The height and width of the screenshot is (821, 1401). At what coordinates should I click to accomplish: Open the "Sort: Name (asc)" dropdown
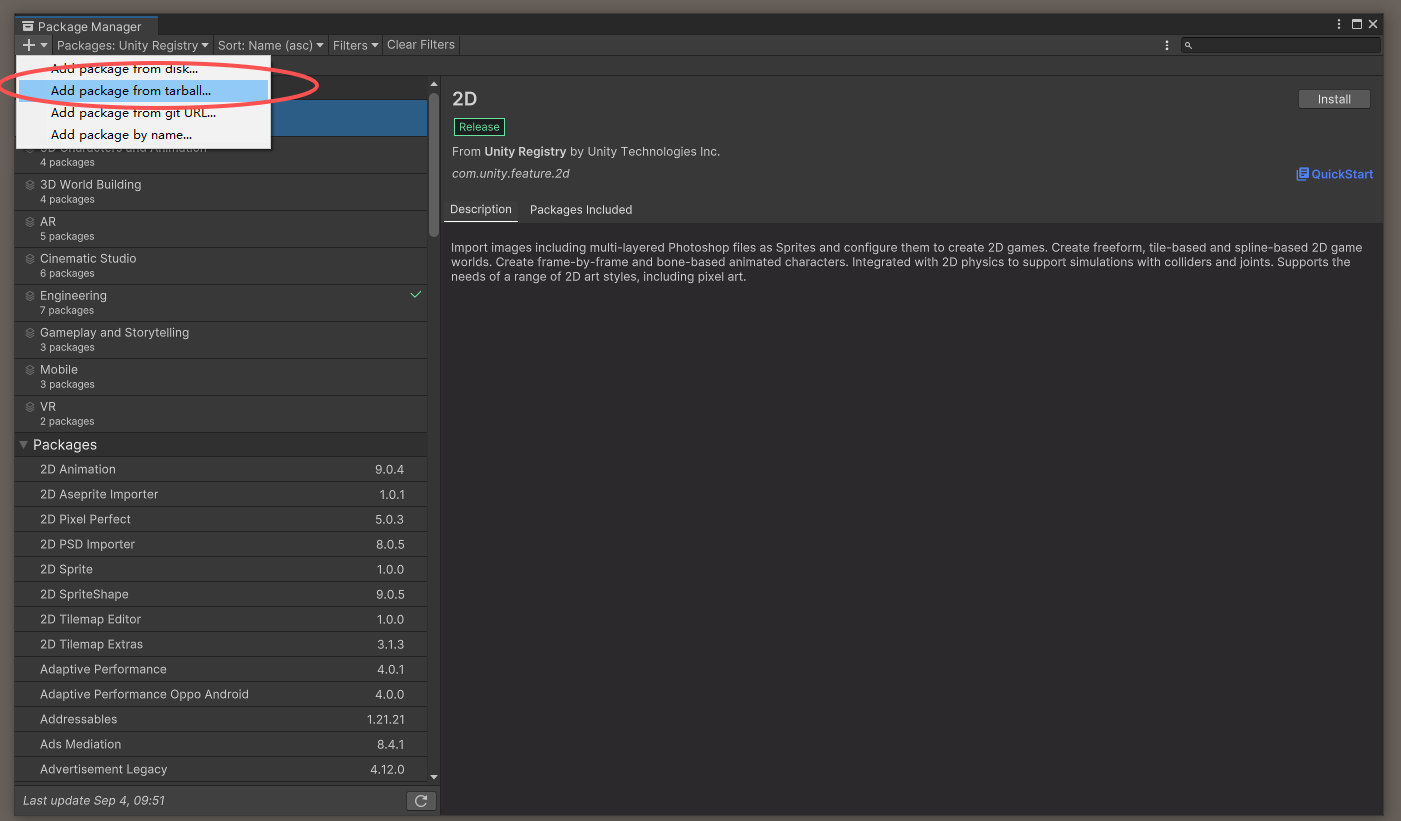(270, 44)
